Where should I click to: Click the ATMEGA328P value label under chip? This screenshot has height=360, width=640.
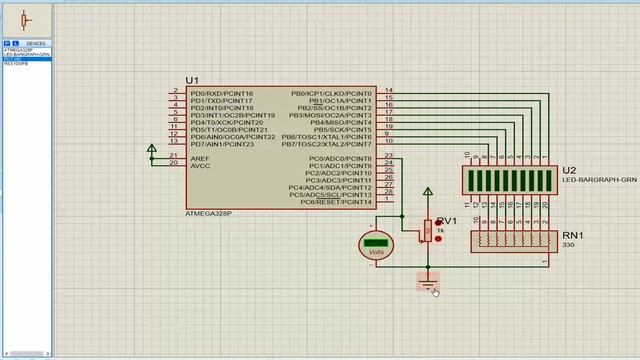point(209,213)
